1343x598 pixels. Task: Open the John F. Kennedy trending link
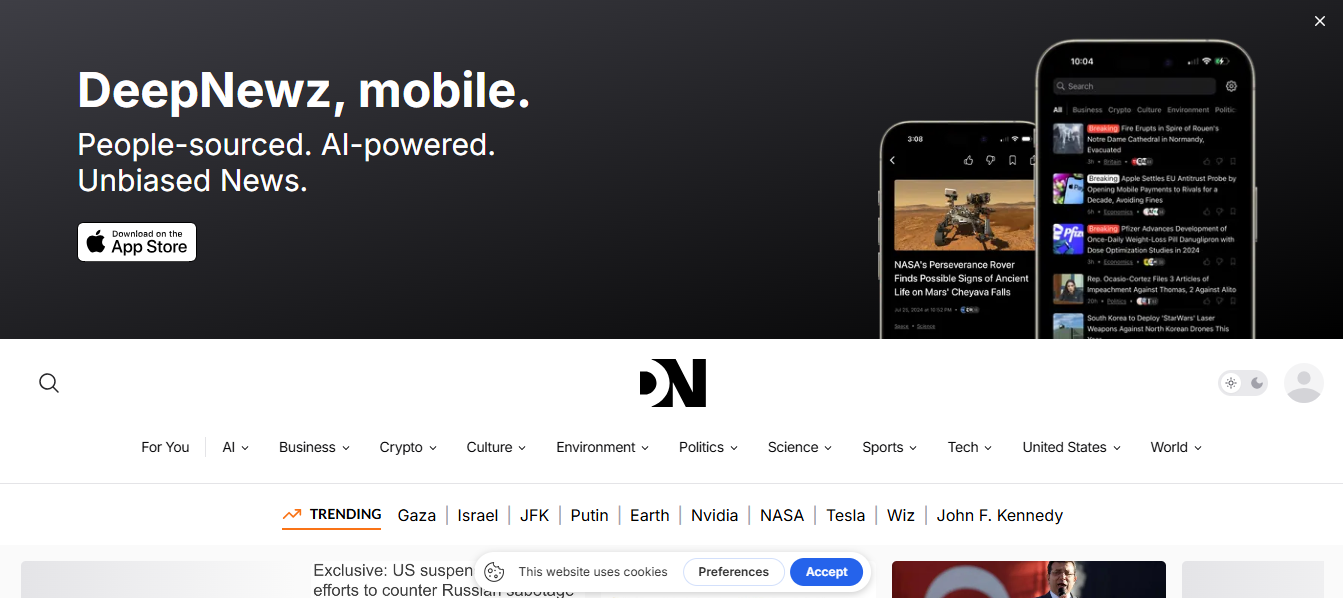[999, 515]
